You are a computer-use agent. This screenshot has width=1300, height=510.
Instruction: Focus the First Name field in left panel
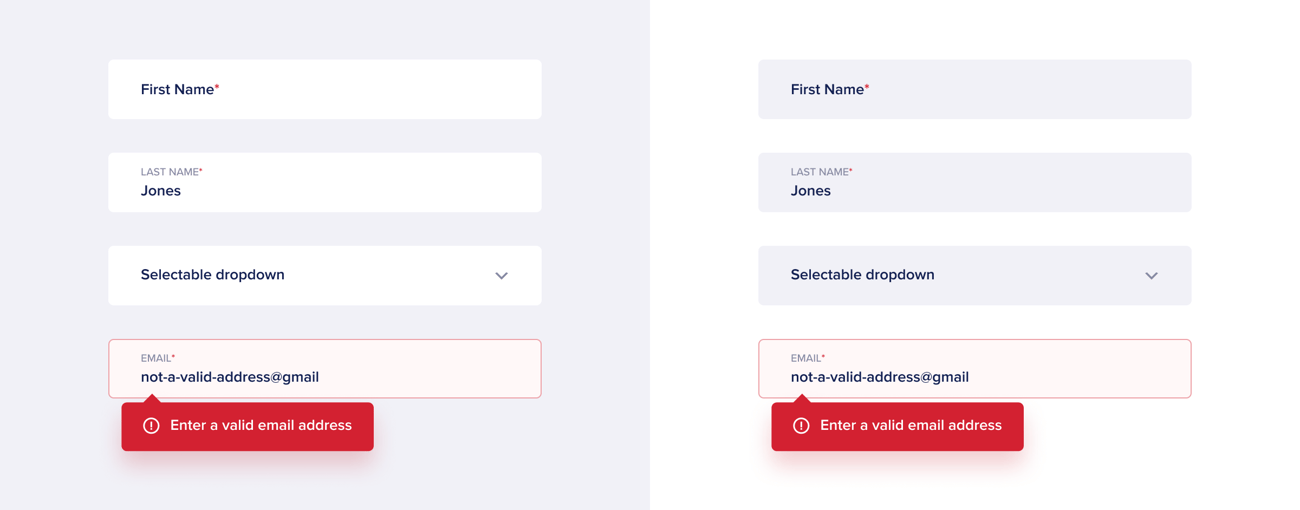324,89
